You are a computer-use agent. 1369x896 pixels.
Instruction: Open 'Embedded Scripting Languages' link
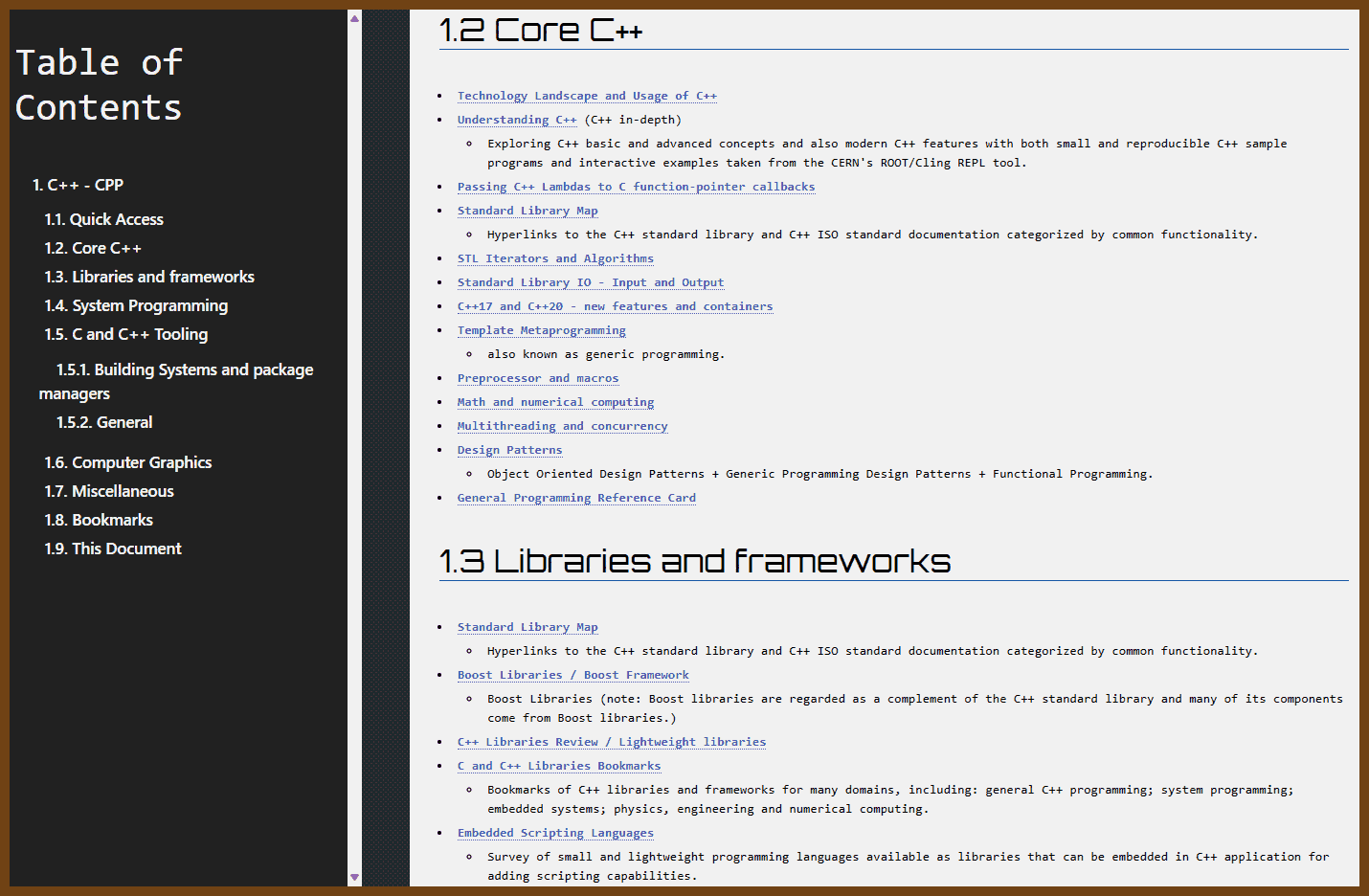coord(555,833)
